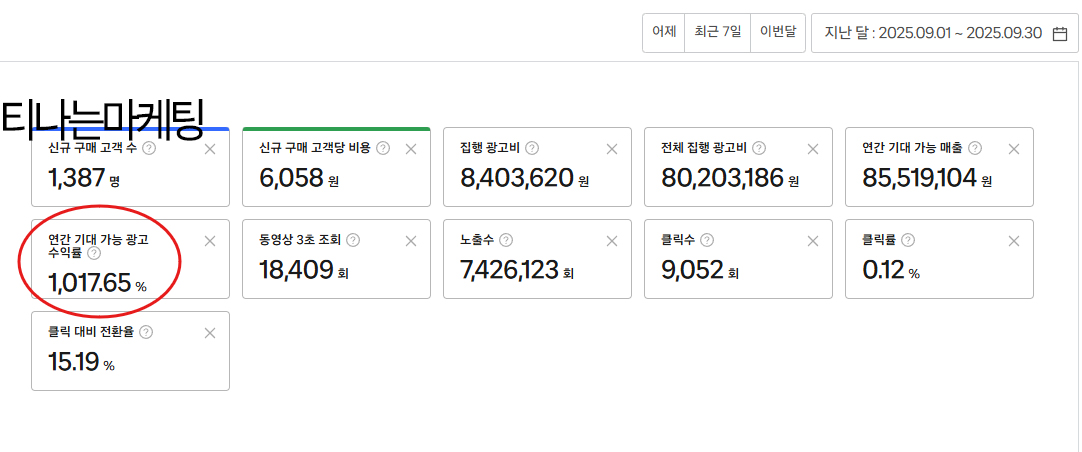This screenshot has width=1082, height=452.
Task: Remove the 집행 광고비 metric card
Action: pos(612,149)
